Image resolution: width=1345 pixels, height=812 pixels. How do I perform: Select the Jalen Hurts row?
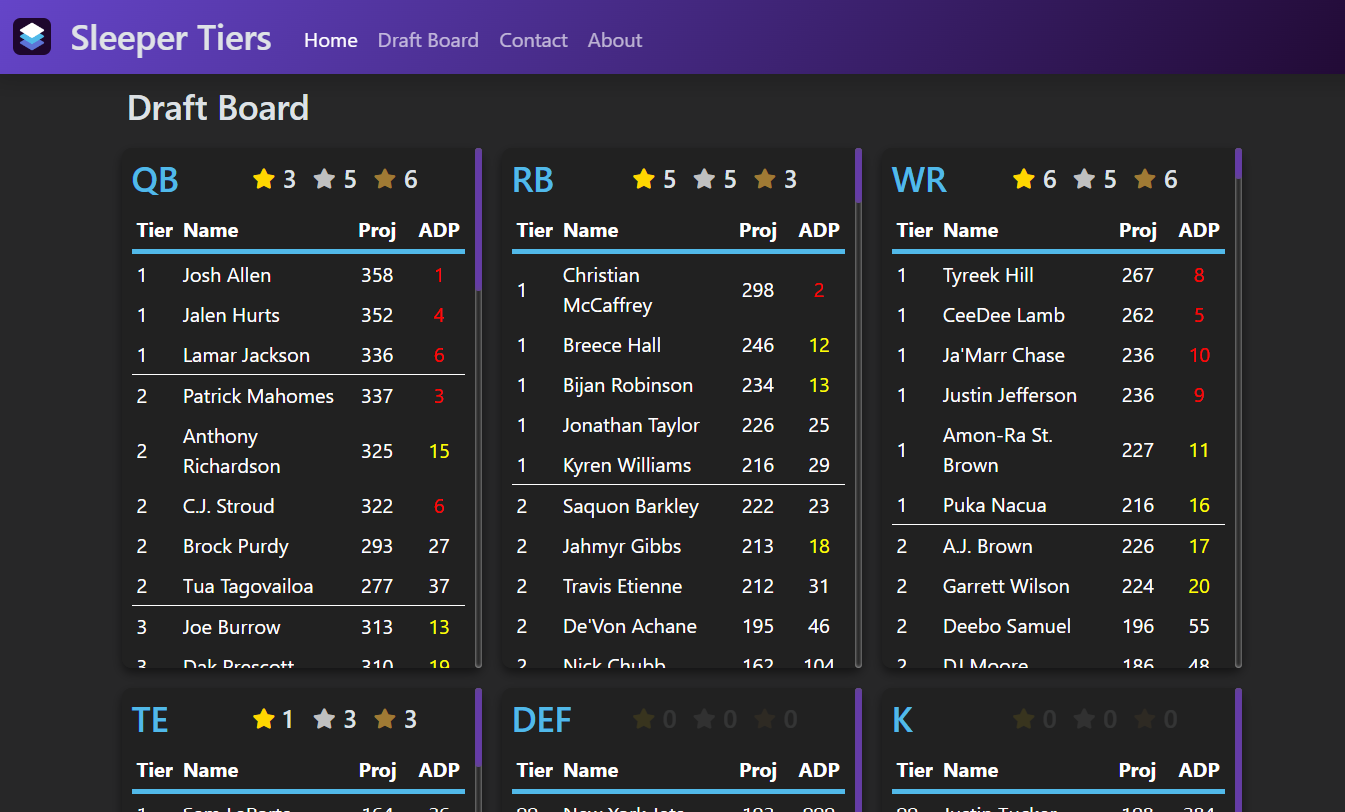point(298,315)
